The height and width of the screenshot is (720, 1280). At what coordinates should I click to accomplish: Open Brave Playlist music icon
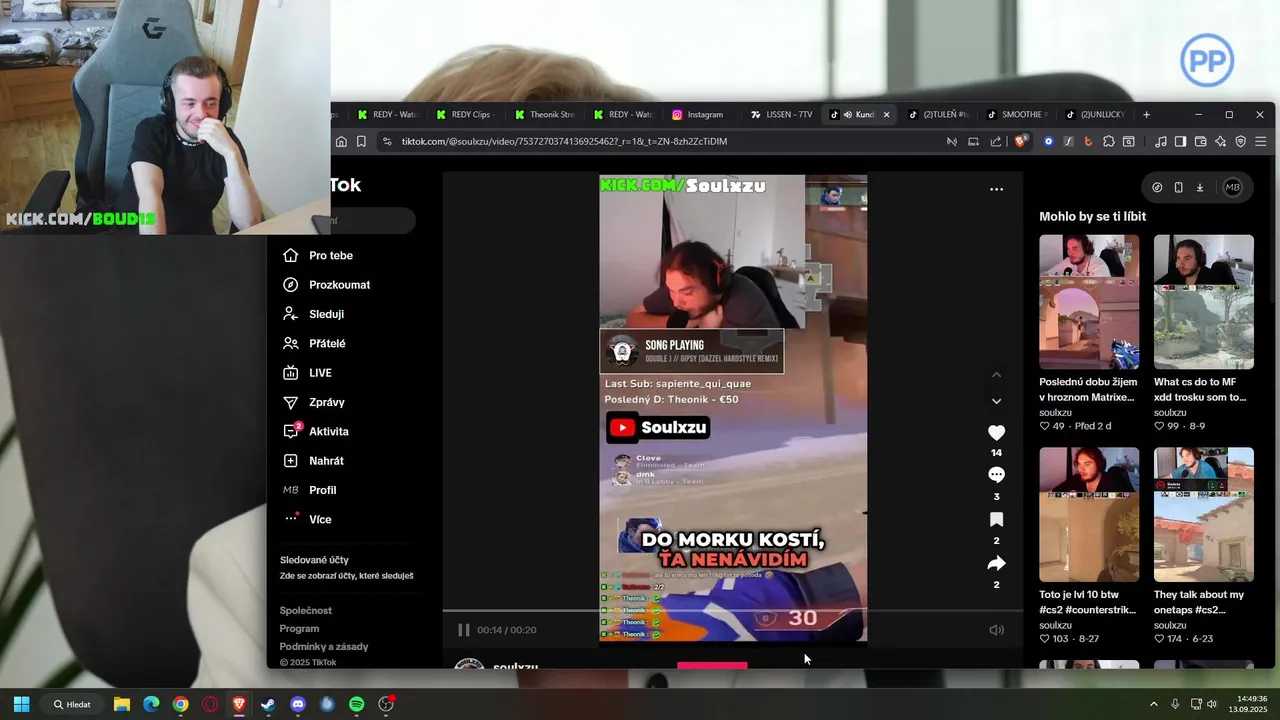pos(1160,142)
